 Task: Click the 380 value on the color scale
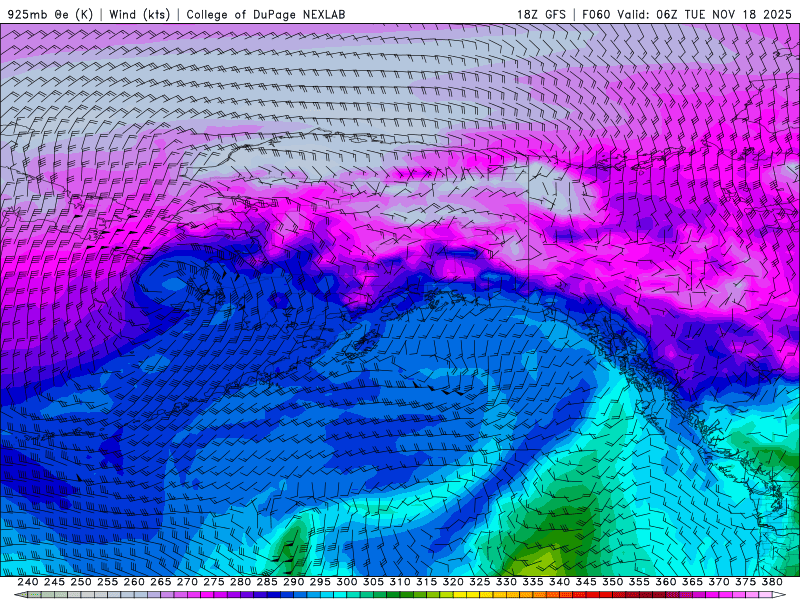point(771,582)
